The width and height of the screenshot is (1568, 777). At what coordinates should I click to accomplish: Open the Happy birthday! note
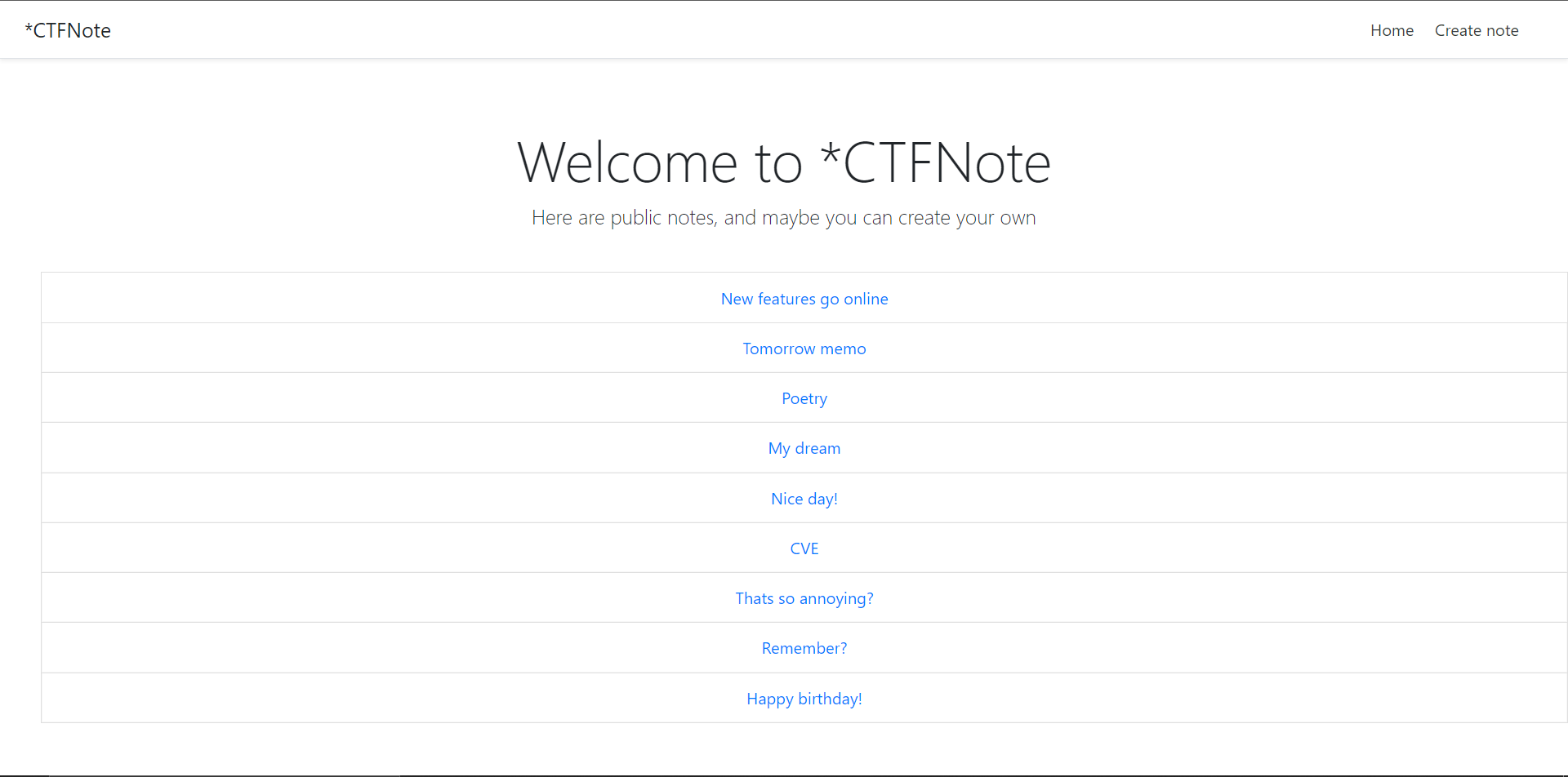tap(804, 699)
